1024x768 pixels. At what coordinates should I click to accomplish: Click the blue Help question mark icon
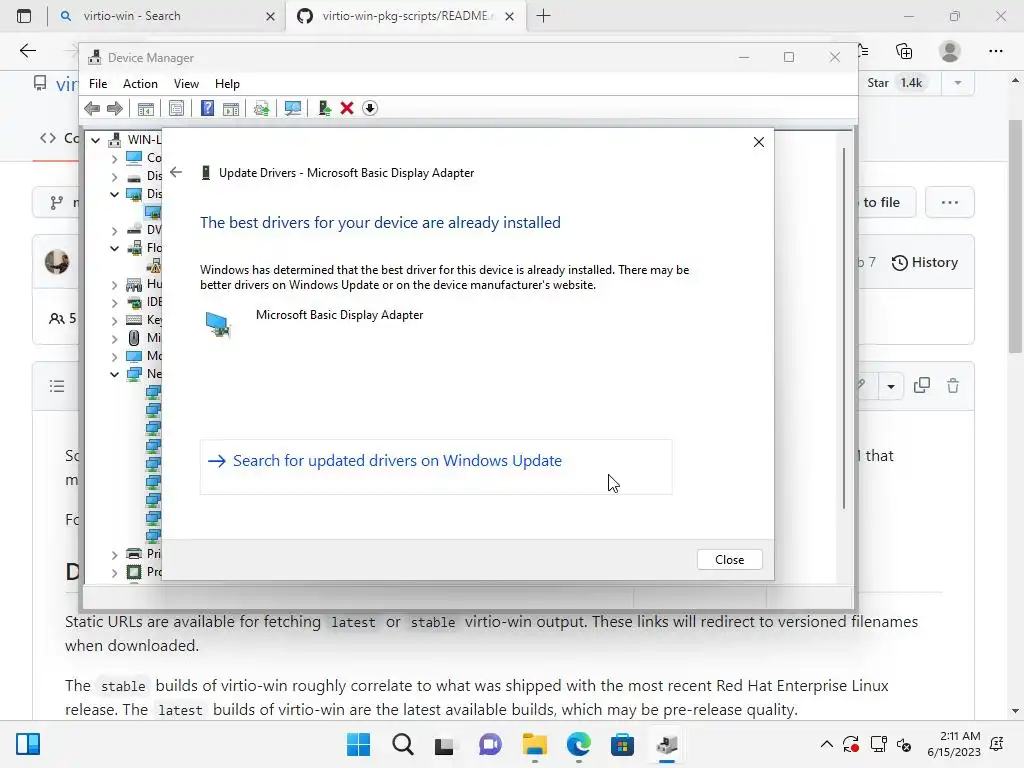coord(207,108)
